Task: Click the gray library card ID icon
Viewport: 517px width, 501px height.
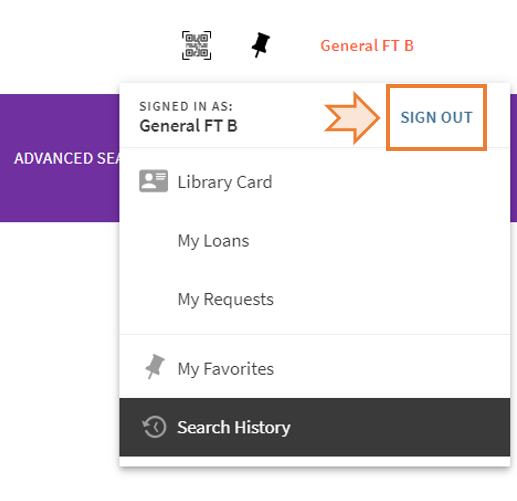Action: (153, 181)
